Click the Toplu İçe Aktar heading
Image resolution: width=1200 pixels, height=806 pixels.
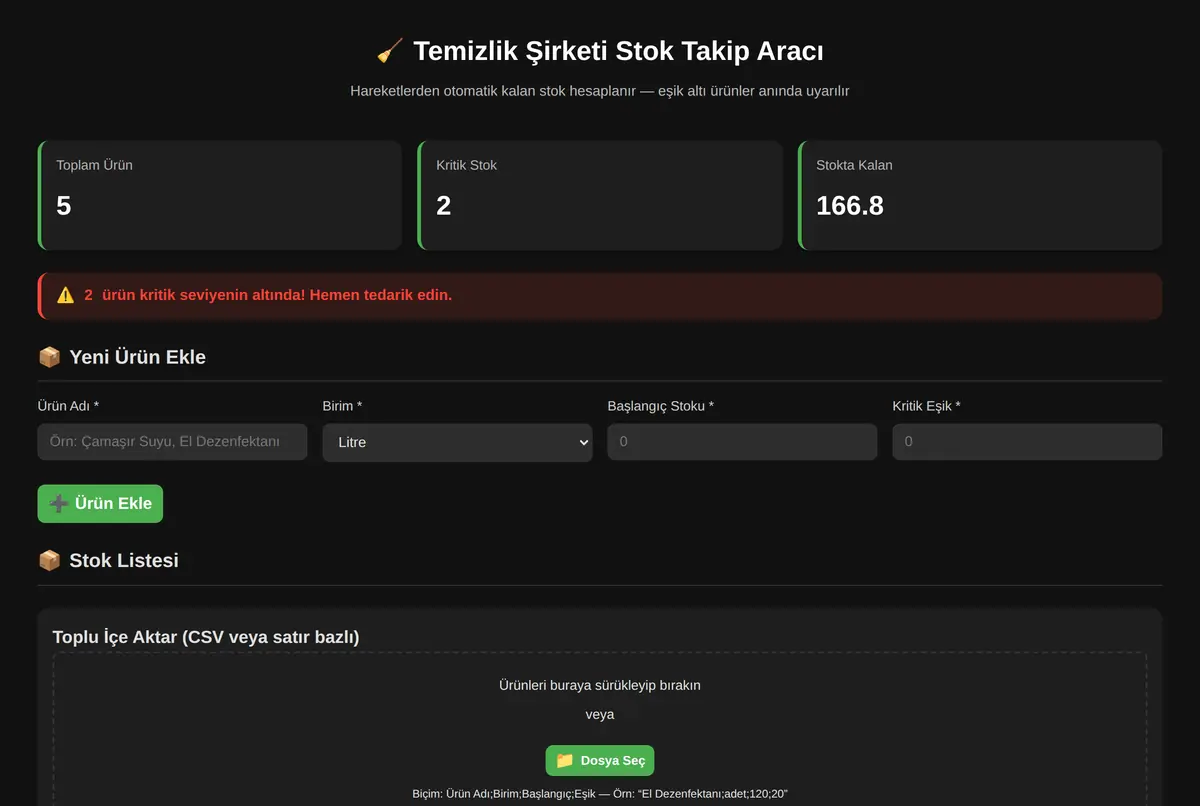[x=206, y=637]
